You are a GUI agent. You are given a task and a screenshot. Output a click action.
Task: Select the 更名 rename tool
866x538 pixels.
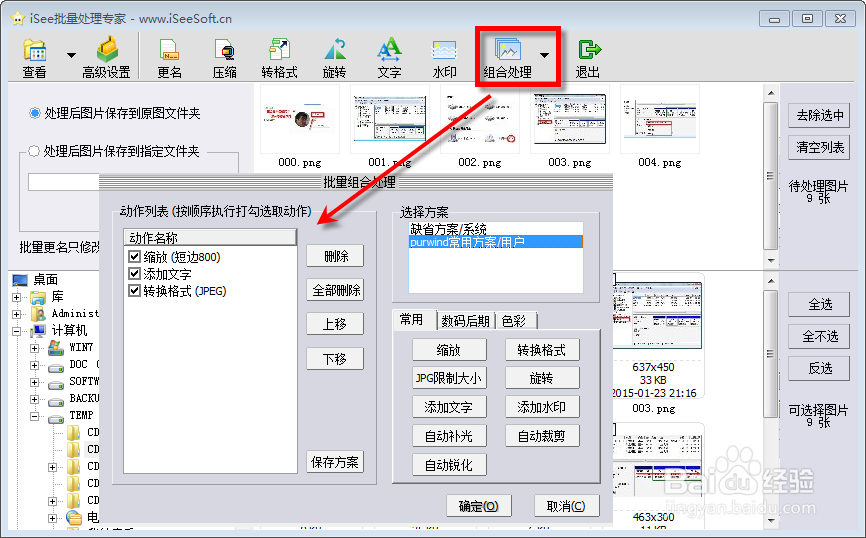click(169, 58)
